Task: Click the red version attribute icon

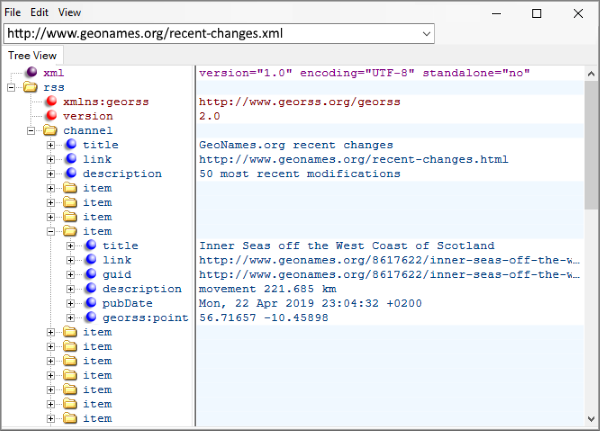Action: coord(50,116)
